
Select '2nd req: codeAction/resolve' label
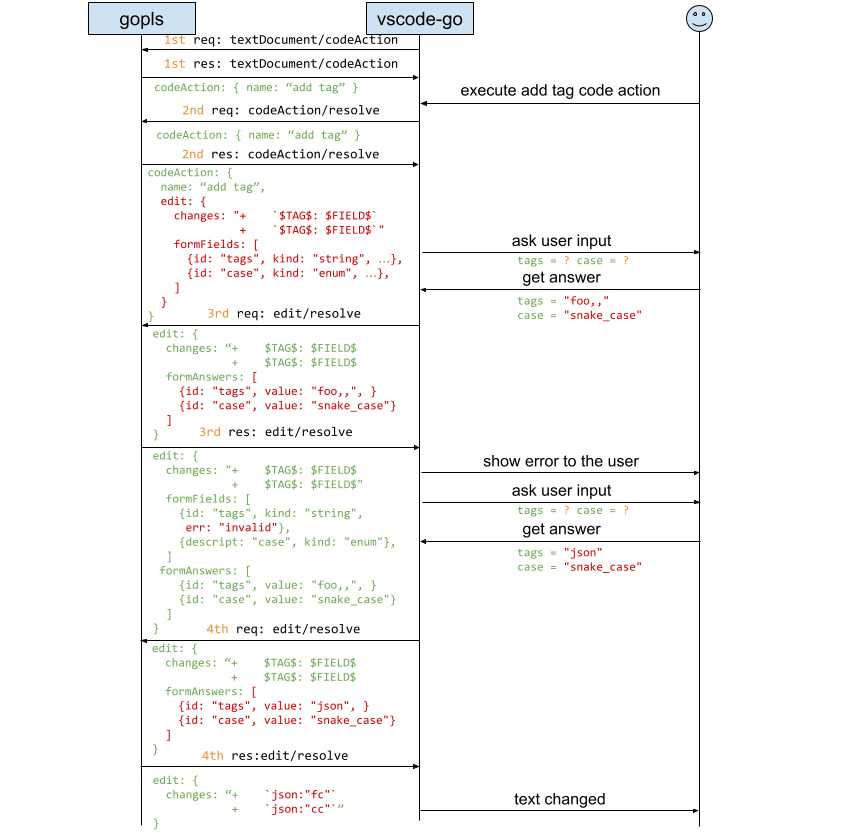click(280, 110)
